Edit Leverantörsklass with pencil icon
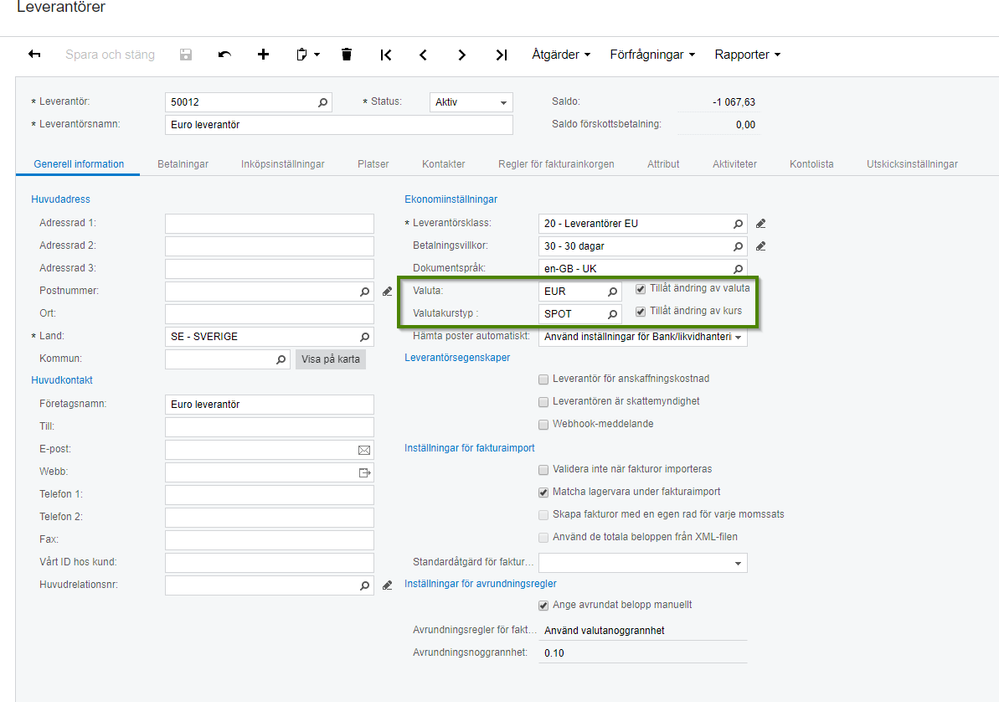Screen dimensions: 999x702 click(x=761, y=223)
